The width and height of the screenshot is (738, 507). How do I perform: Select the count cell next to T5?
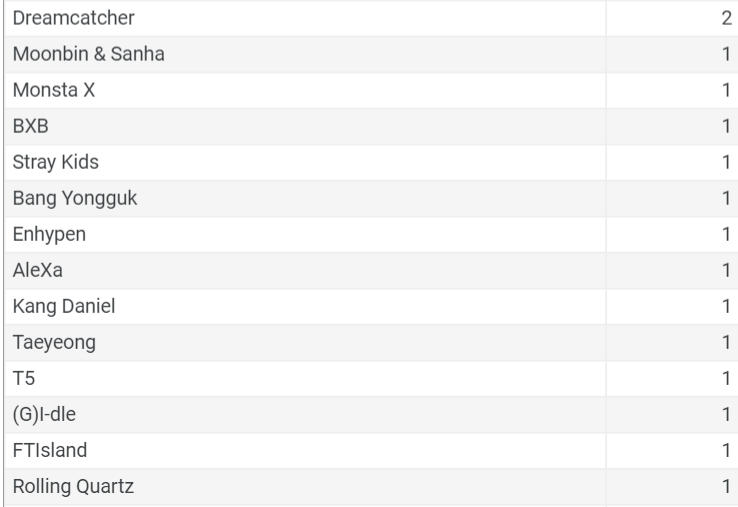[672, 378]
